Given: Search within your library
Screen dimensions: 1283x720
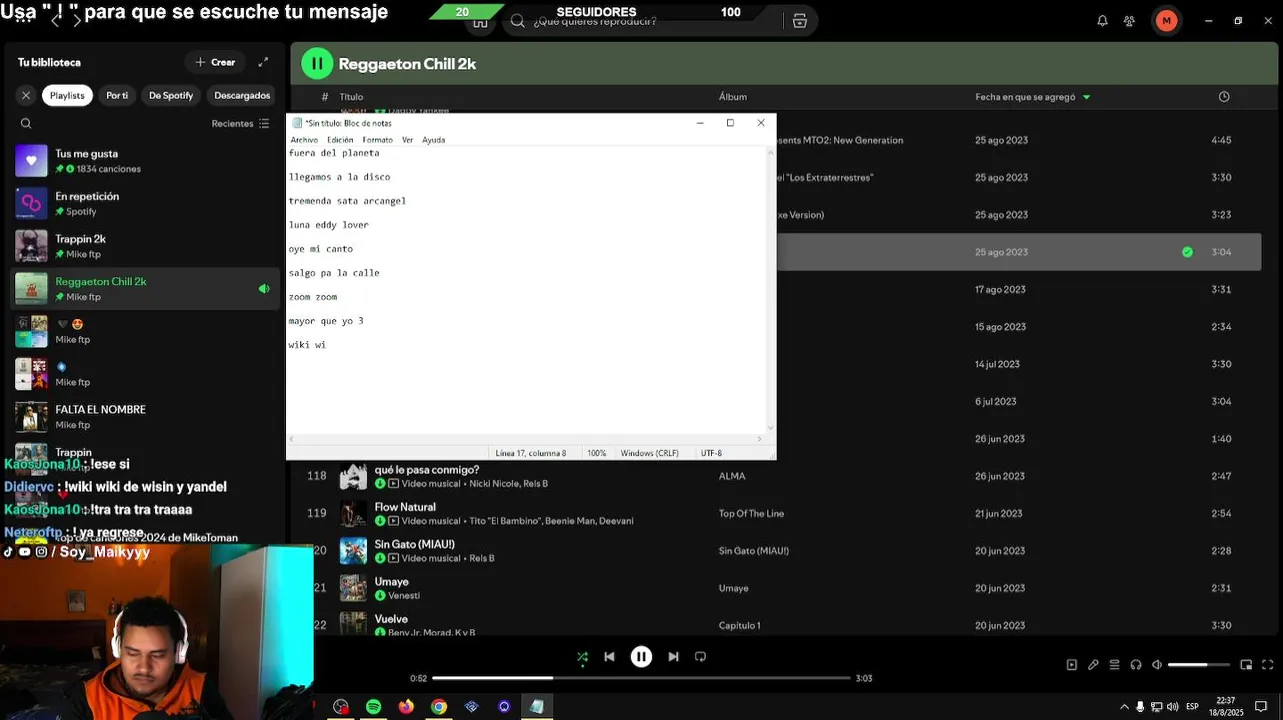Looking at the screenshot, I should click(x=26, y=124).
